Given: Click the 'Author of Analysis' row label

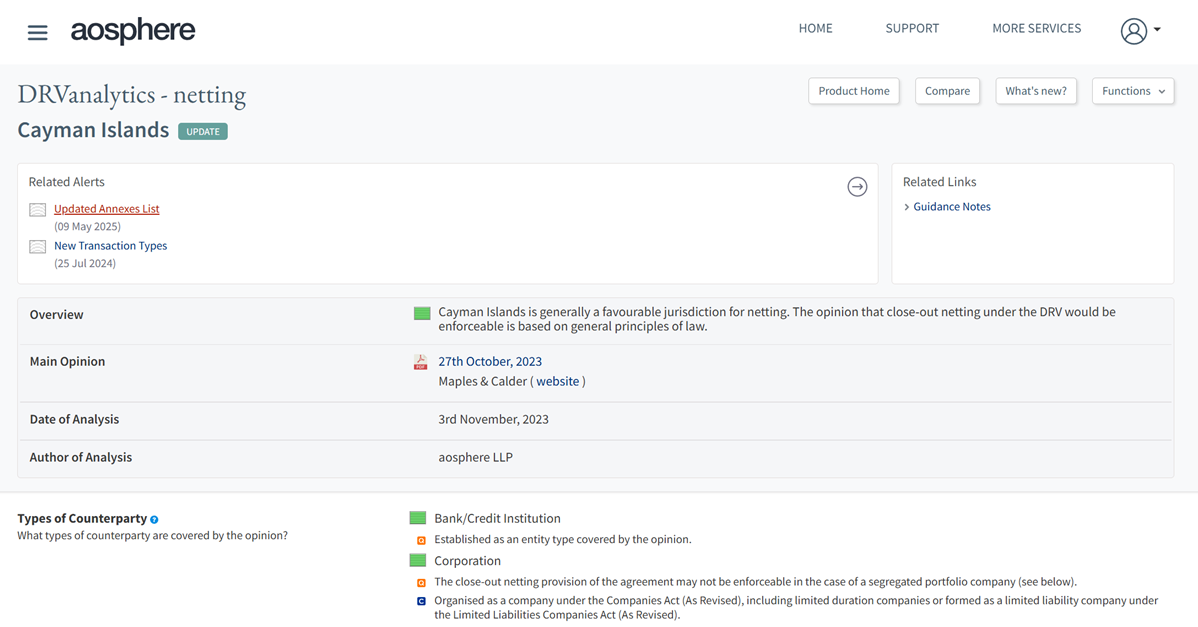Looking at the screenshot, I should [x=81, y=457].
